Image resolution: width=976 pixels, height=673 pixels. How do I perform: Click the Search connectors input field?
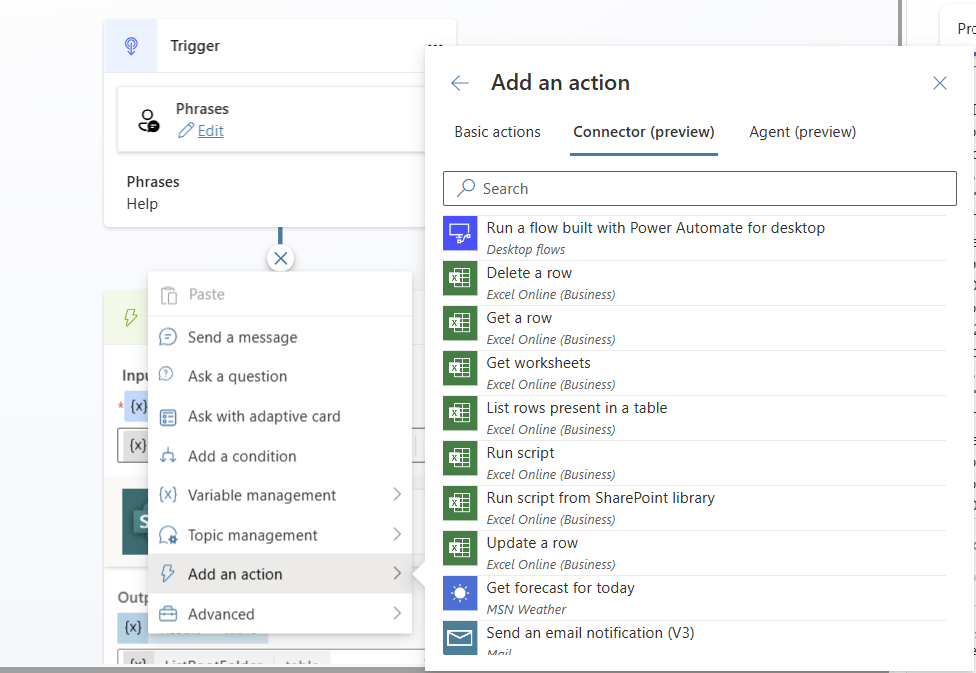click(700, 189)
